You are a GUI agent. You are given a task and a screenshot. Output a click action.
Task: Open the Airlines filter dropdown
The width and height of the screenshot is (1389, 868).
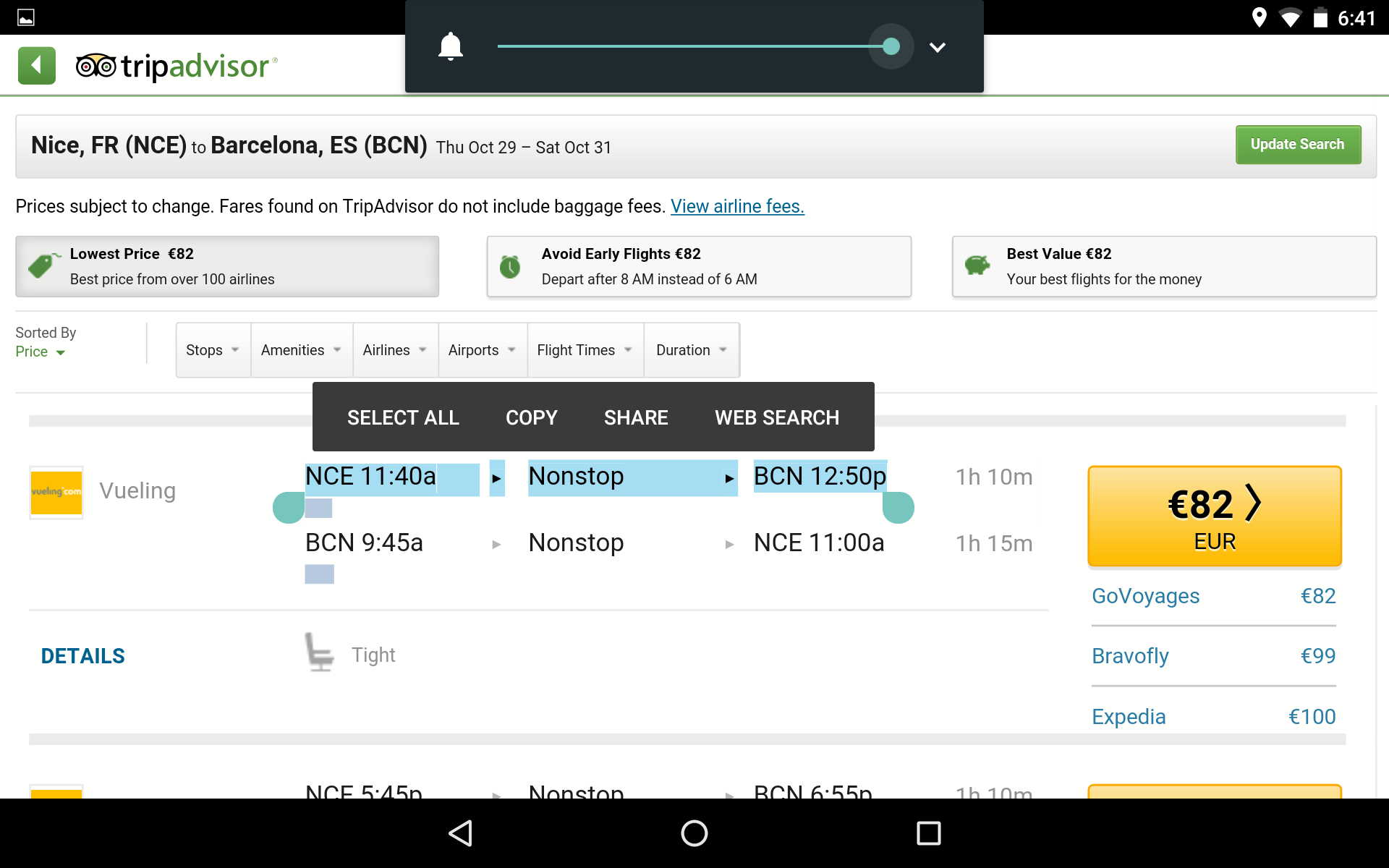coord(394,350)
